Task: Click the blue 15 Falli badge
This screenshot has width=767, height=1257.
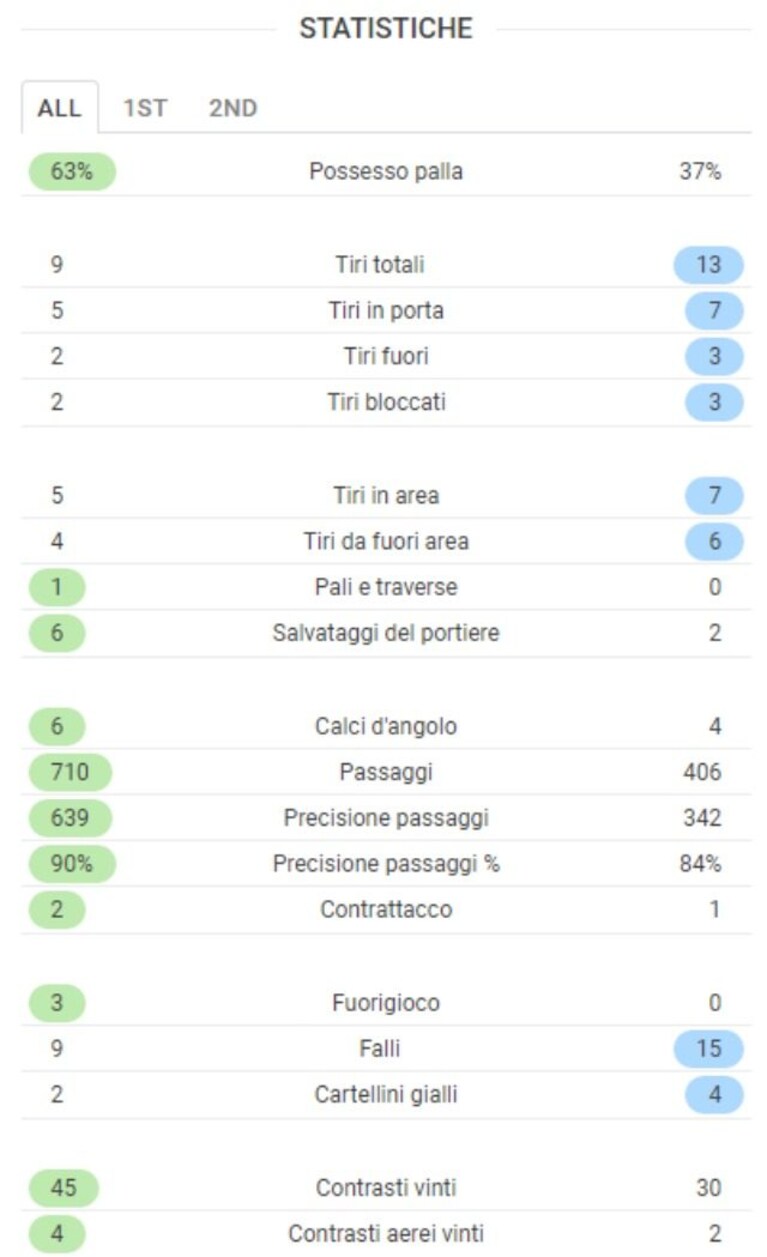Action: (708, 1049)
